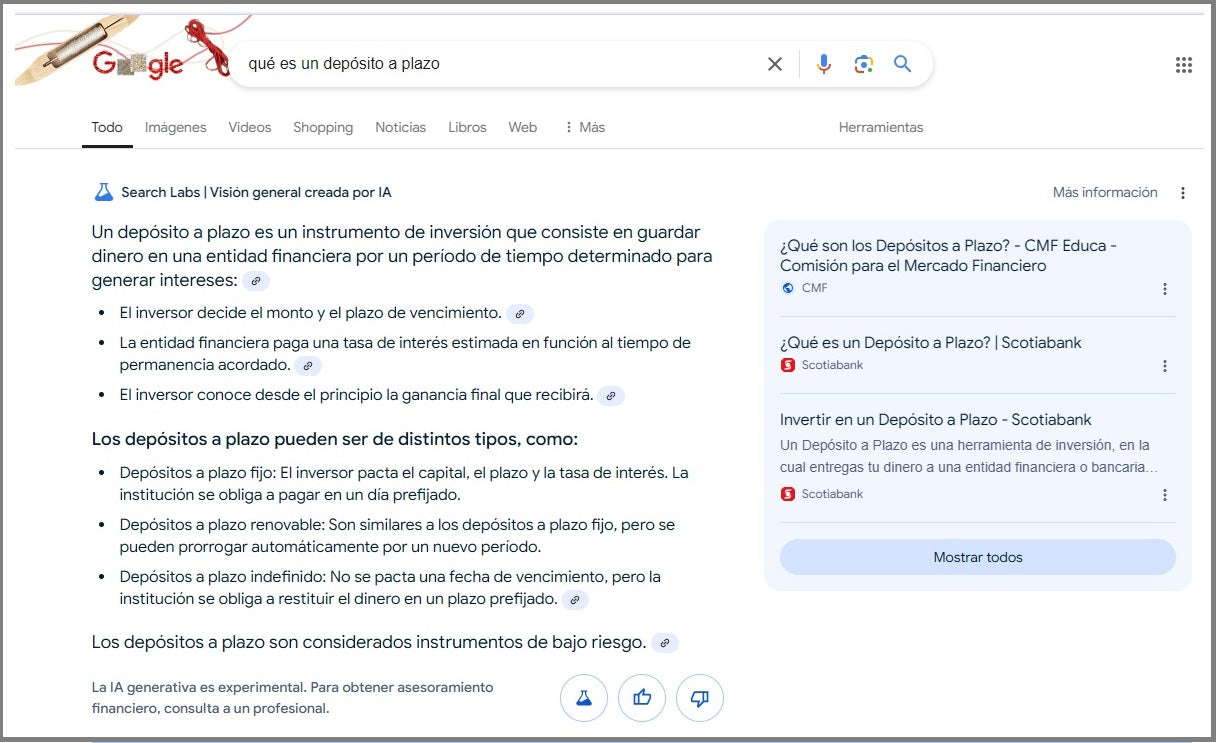Open '¿Qué es un Depósito a Plazo? | Scotiabank' link
Screen dimensions: 1216x743
pos(931,342)
